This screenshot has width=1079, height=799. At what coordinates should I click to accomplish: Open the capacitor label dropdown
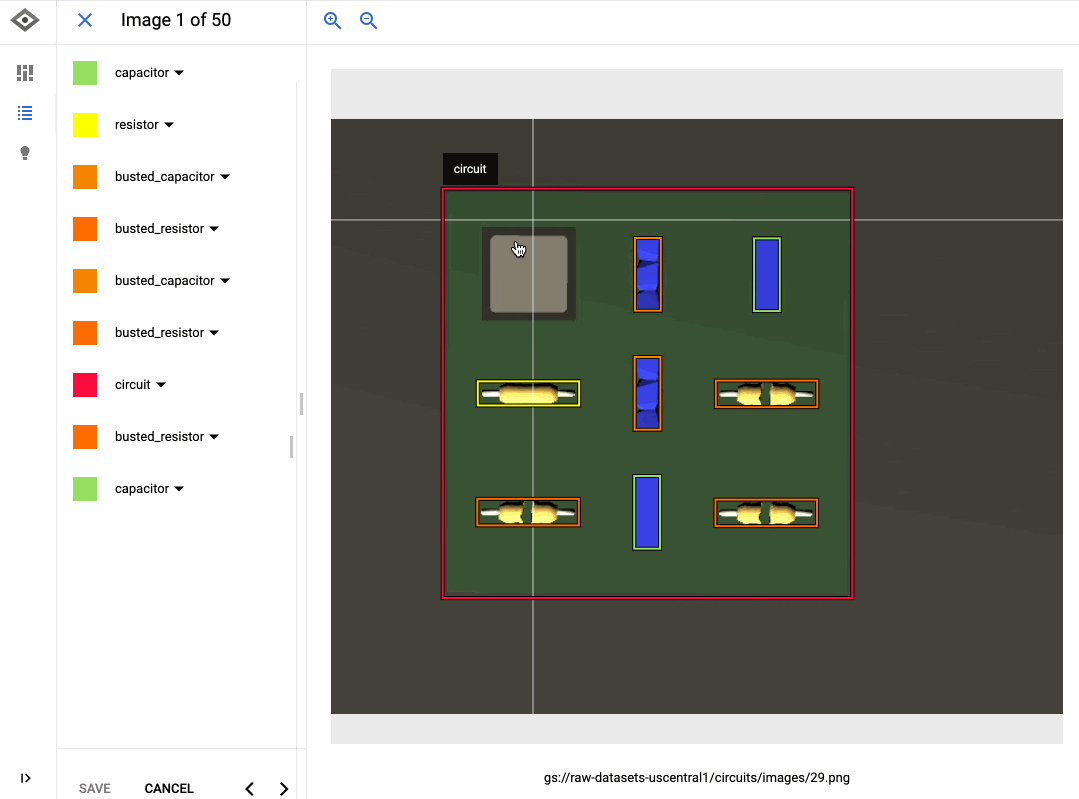178,72
